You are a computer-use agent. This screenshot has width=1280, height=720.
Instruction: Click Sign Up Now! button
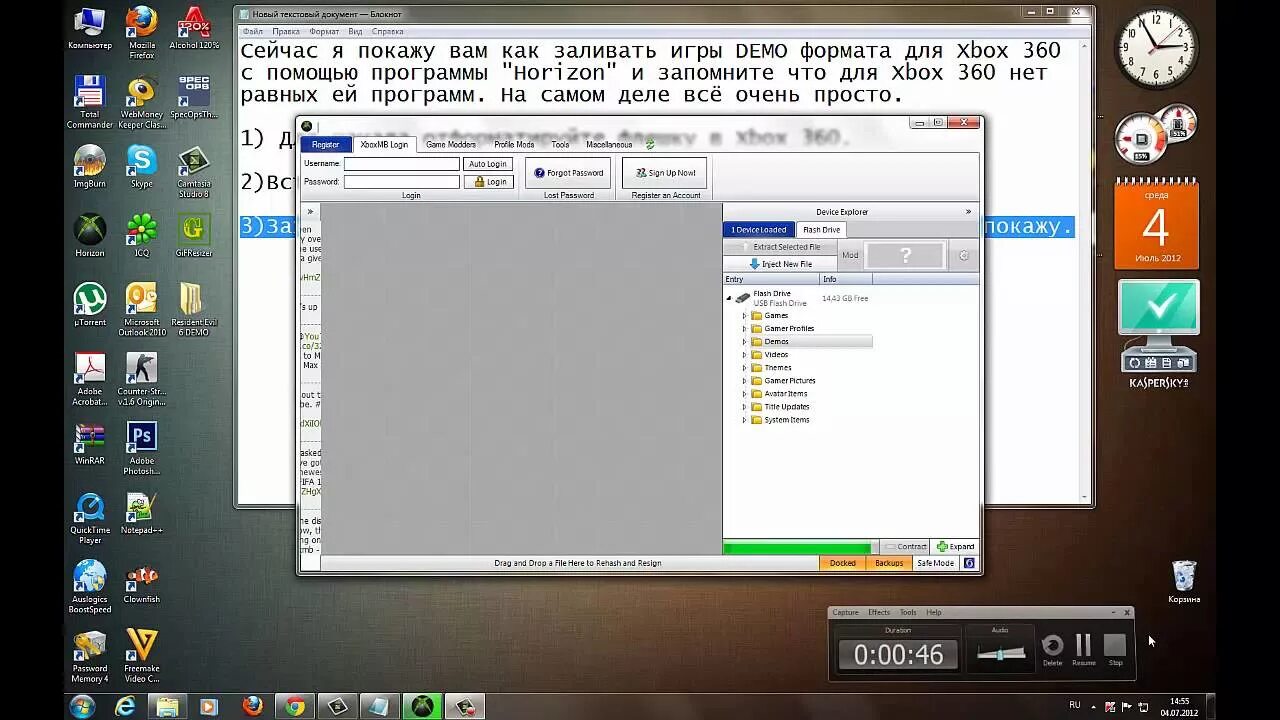[x=664, y=173]
